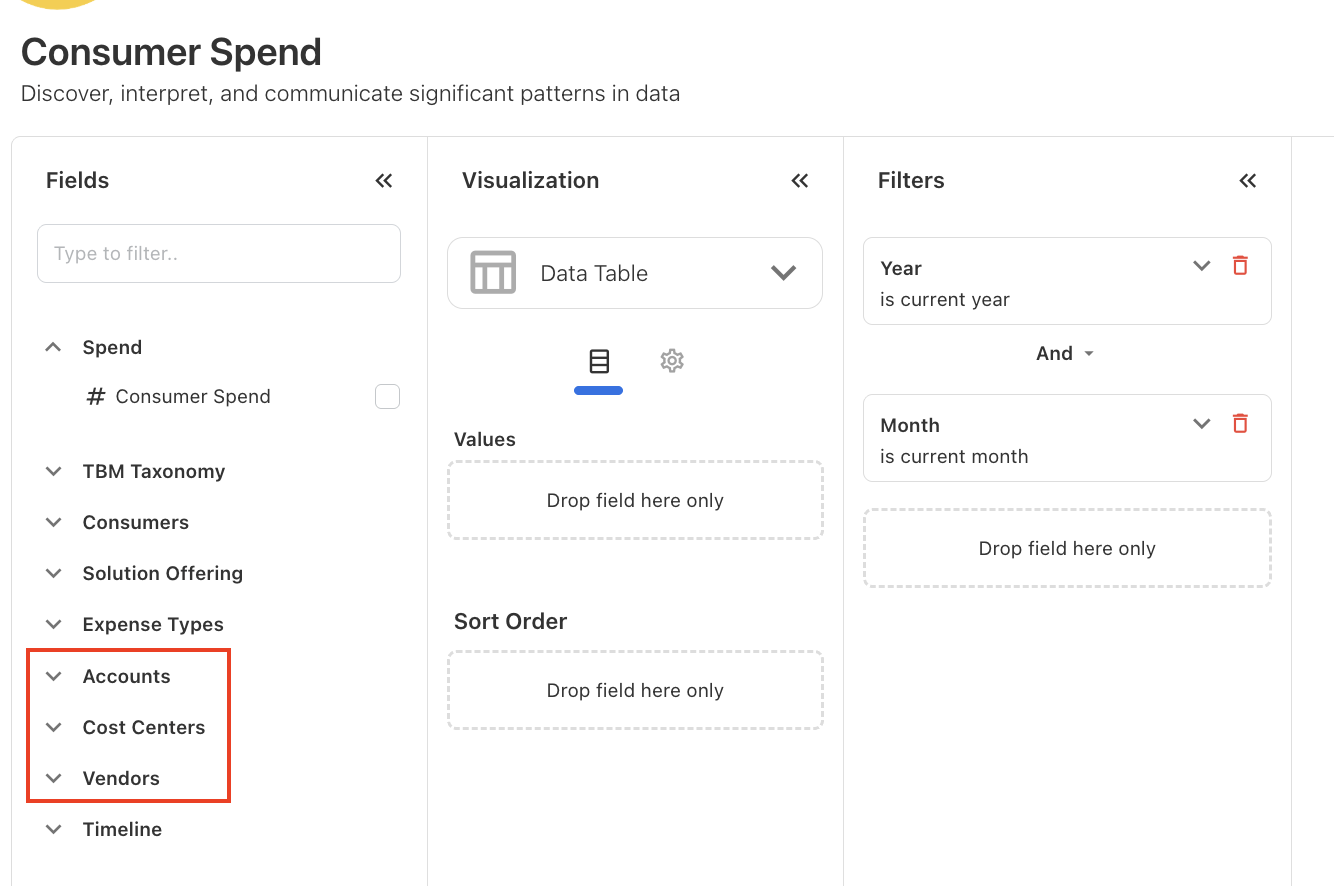Screen dimensions: 1334x886
Task: Click the Type to filter input
Action: tap(219, 254)
